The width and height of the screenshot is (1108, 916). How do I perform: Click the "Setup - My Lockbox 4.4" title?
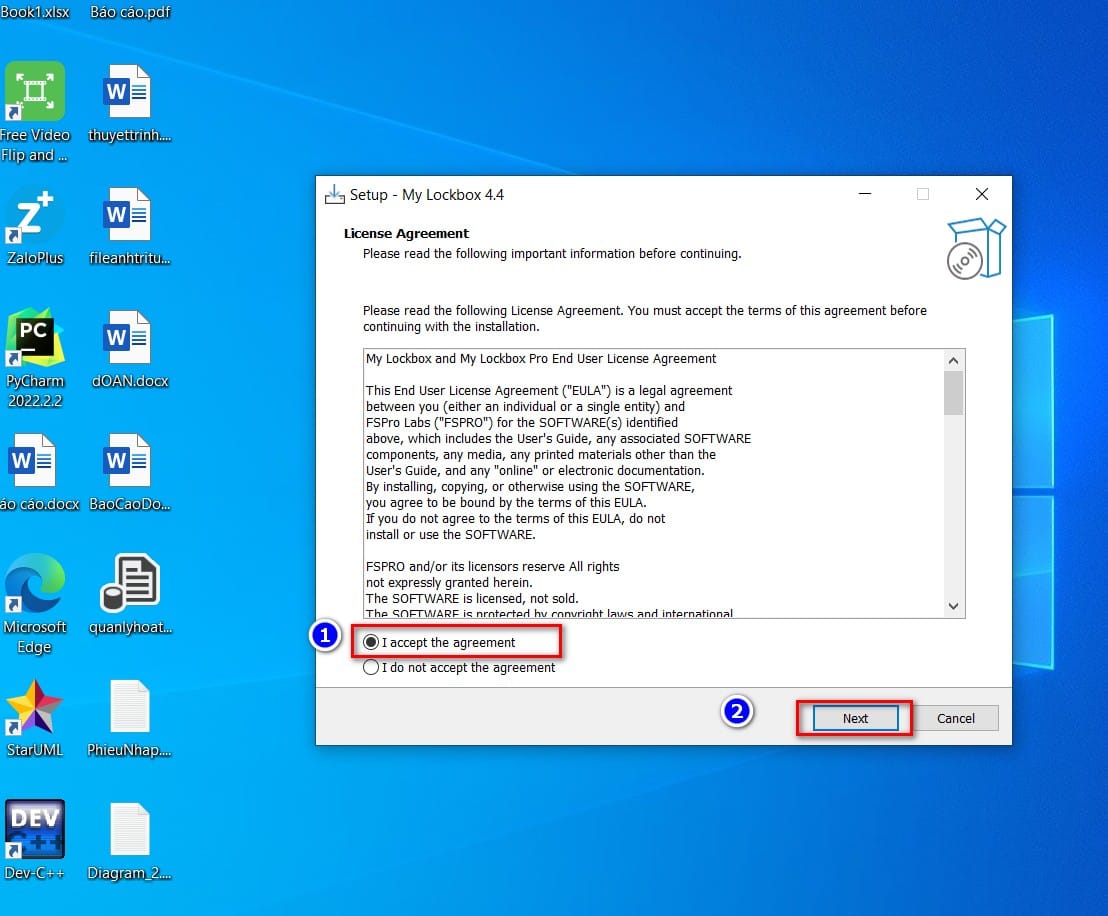pyautogui.click(x=427, y=195)
